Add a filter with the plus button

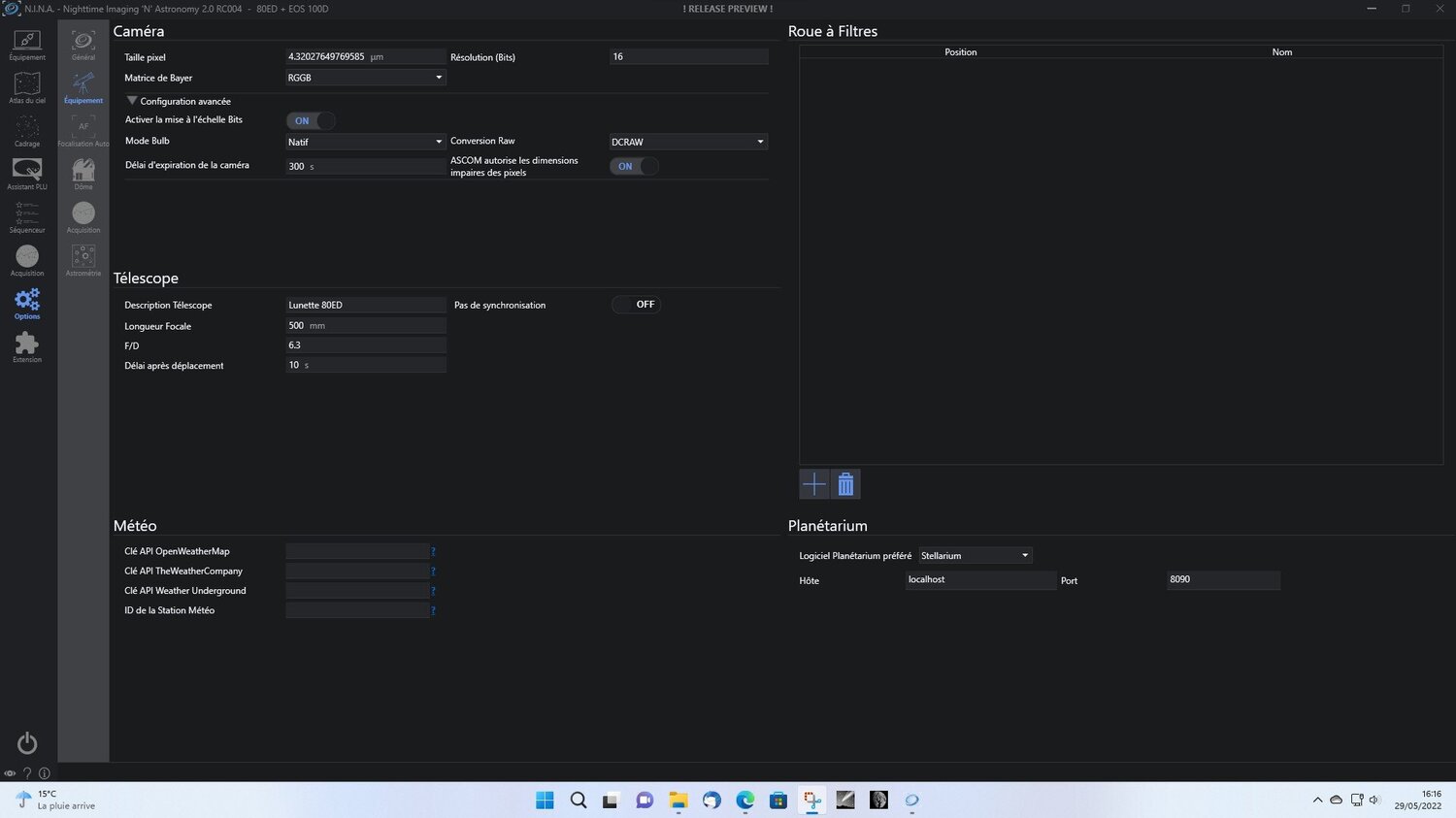pos(814,484)
